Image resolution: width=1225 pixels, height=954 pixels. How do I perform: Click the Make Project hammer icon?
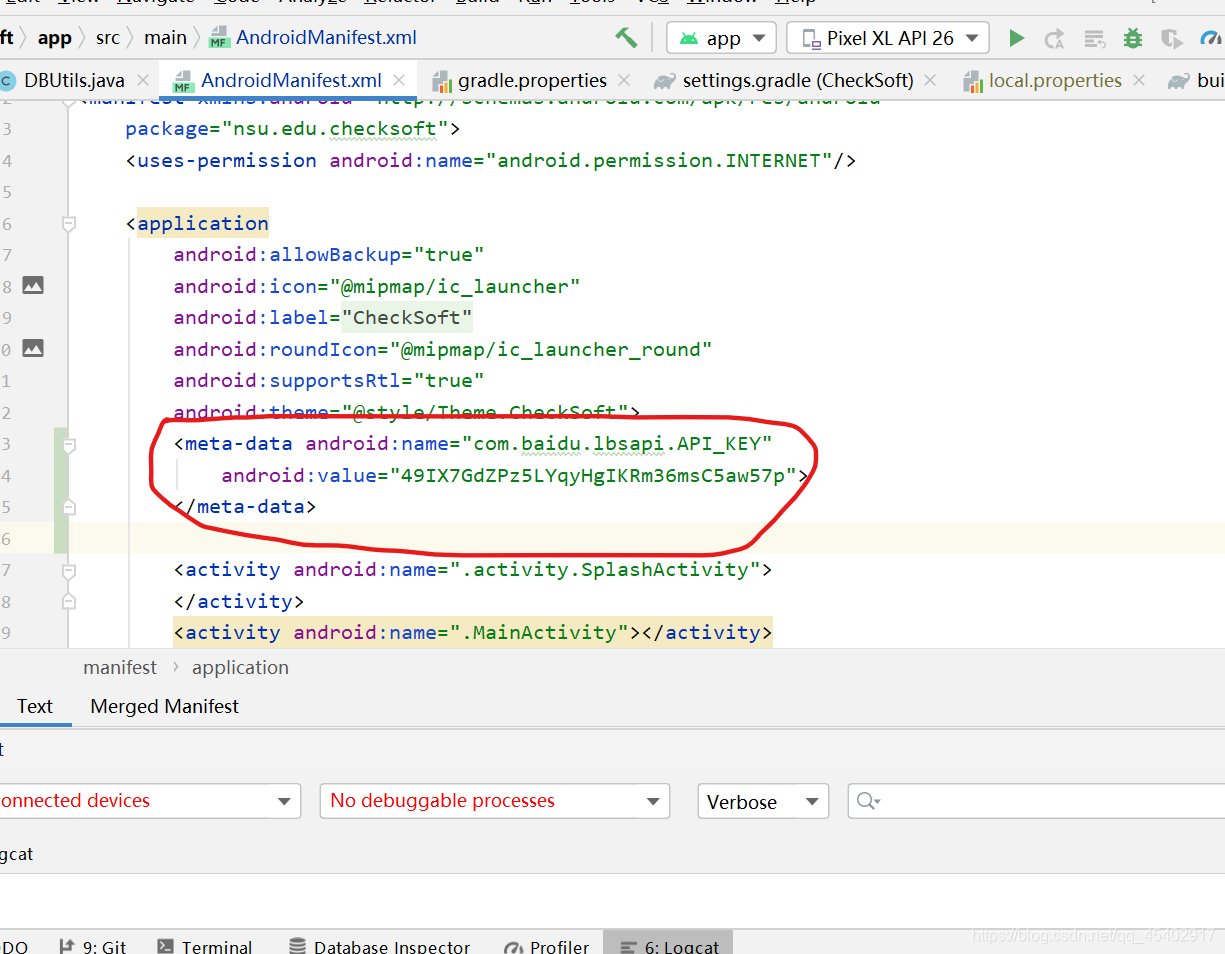626,38
